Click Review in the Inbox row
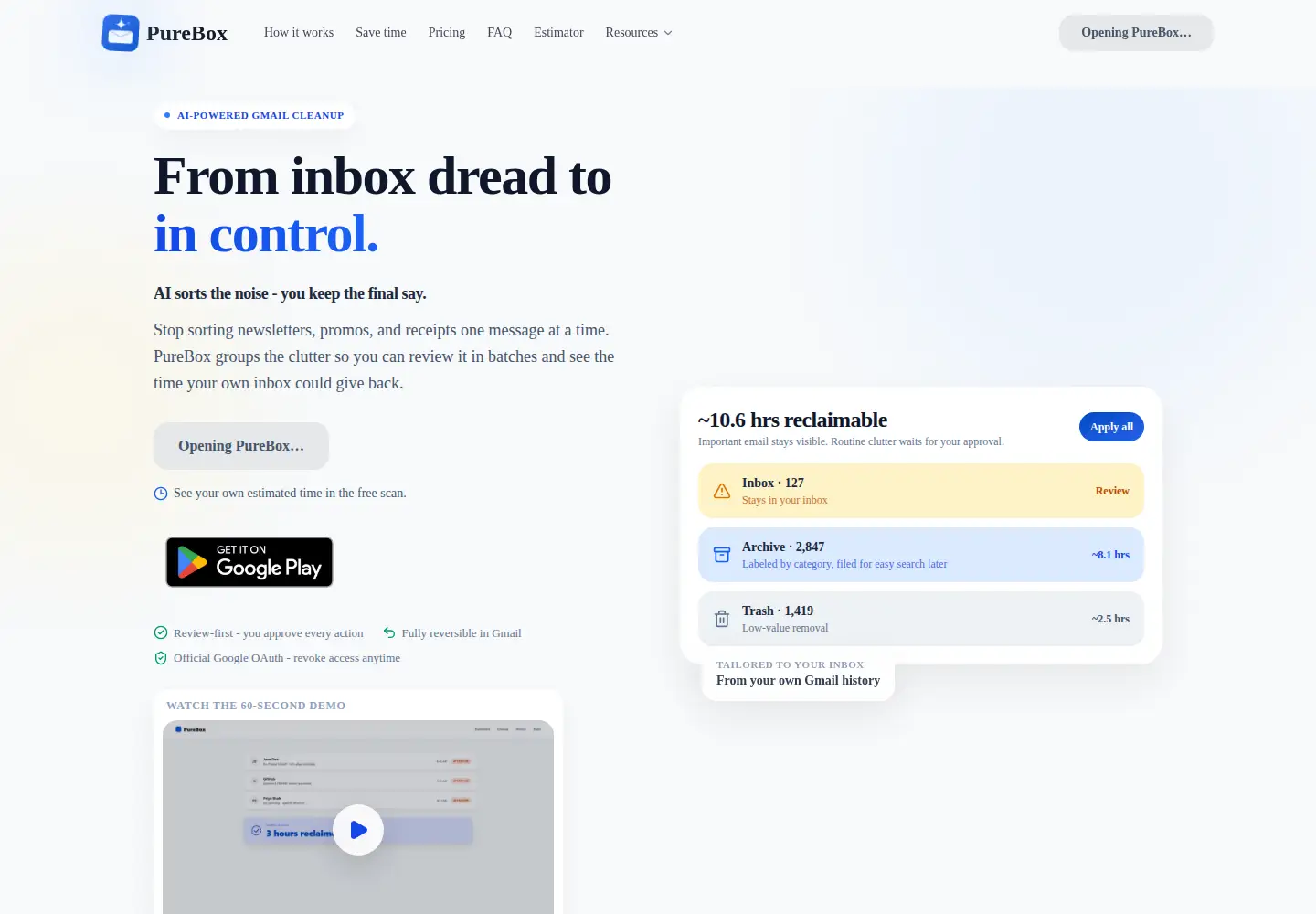The height and width of the screenshot is (914, 1316). point(1112,491)
